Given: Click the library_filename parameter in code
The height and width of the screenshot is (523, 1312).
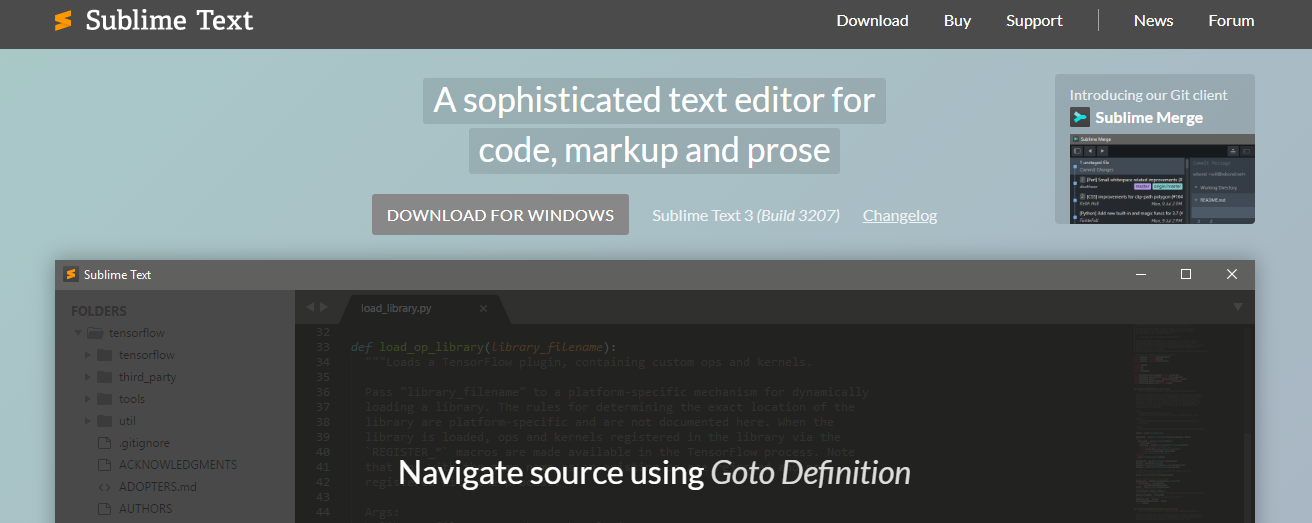Looking at the screenshot, I should [547, 347].
